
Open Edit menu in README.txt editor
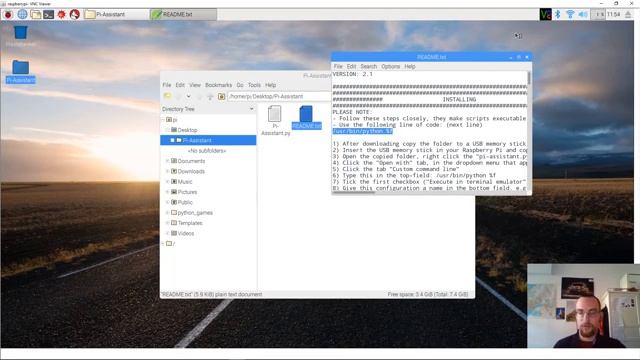click(351, 66)
